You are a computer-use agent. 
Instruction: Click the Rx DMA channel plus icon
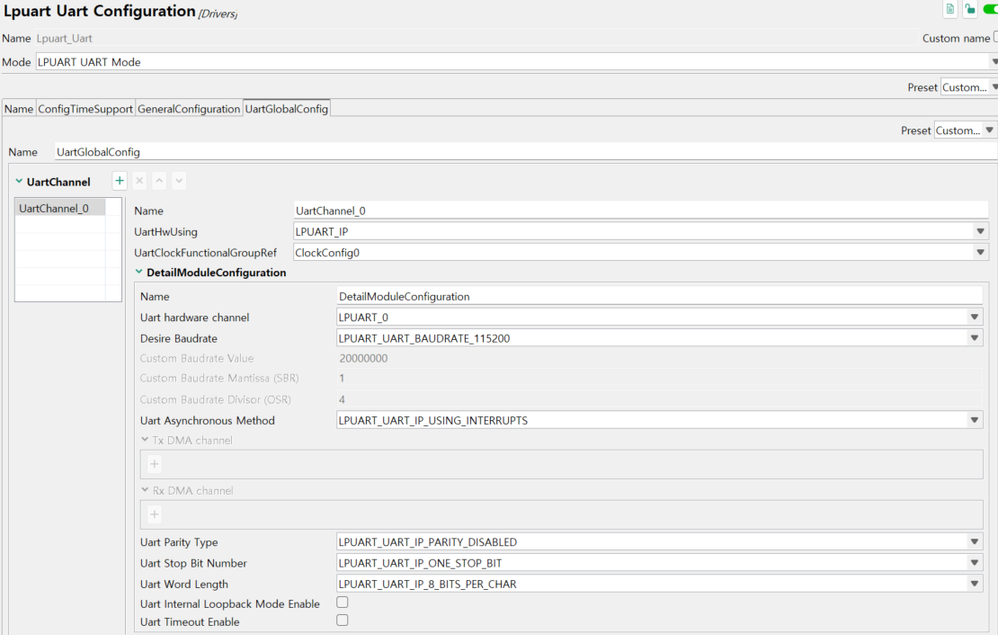(x=154, y=514)
